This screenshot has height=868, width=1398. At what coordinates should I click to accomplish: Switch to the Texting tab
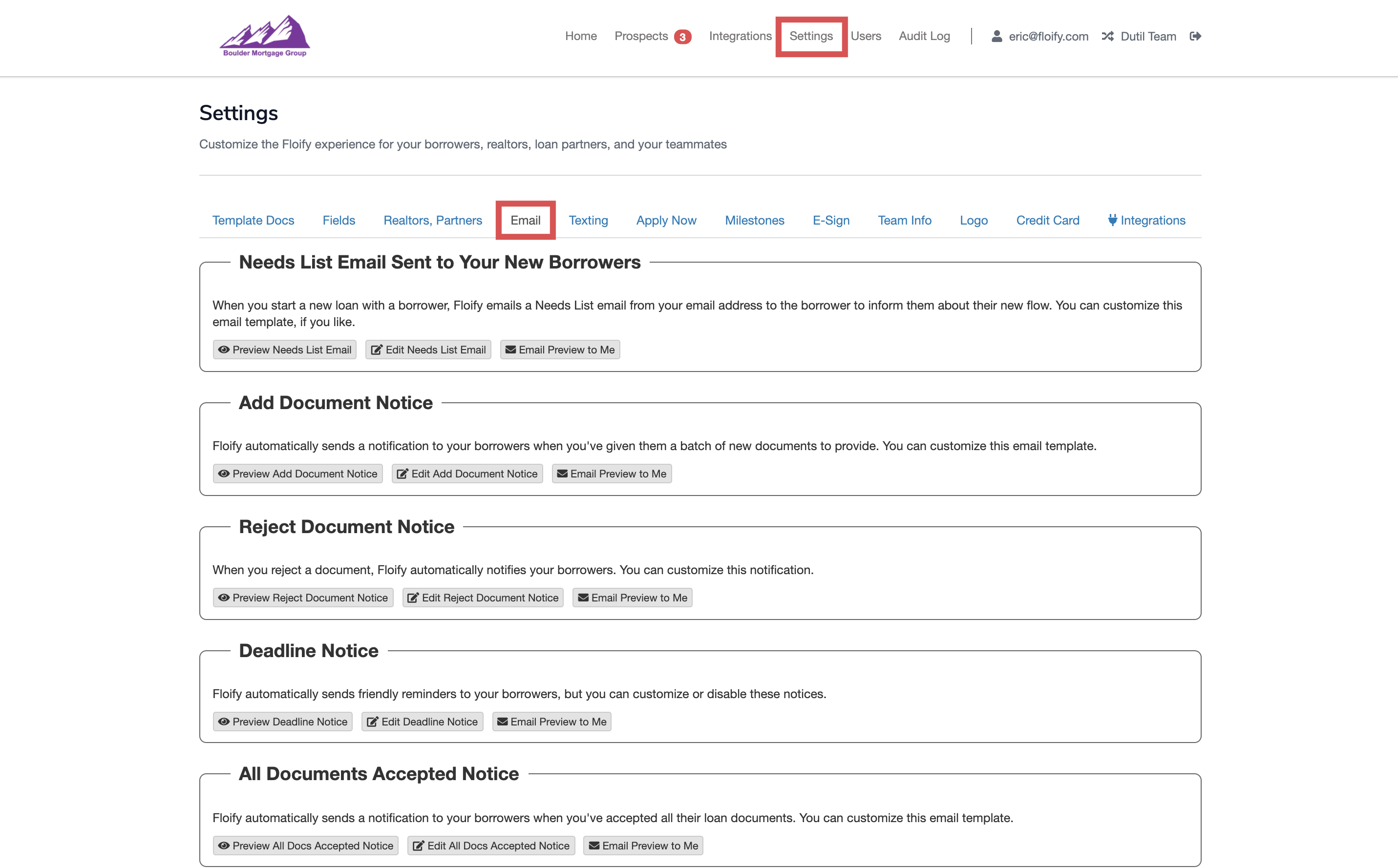coord(588,221)
